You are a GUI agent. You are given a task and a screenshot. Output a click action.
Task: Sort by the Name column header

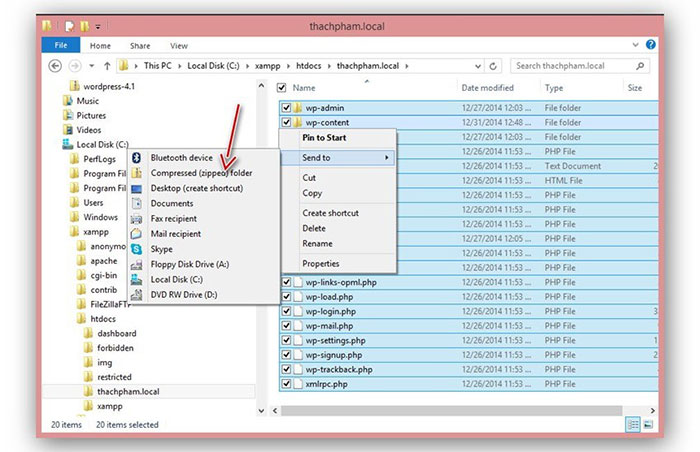point(304,88)
